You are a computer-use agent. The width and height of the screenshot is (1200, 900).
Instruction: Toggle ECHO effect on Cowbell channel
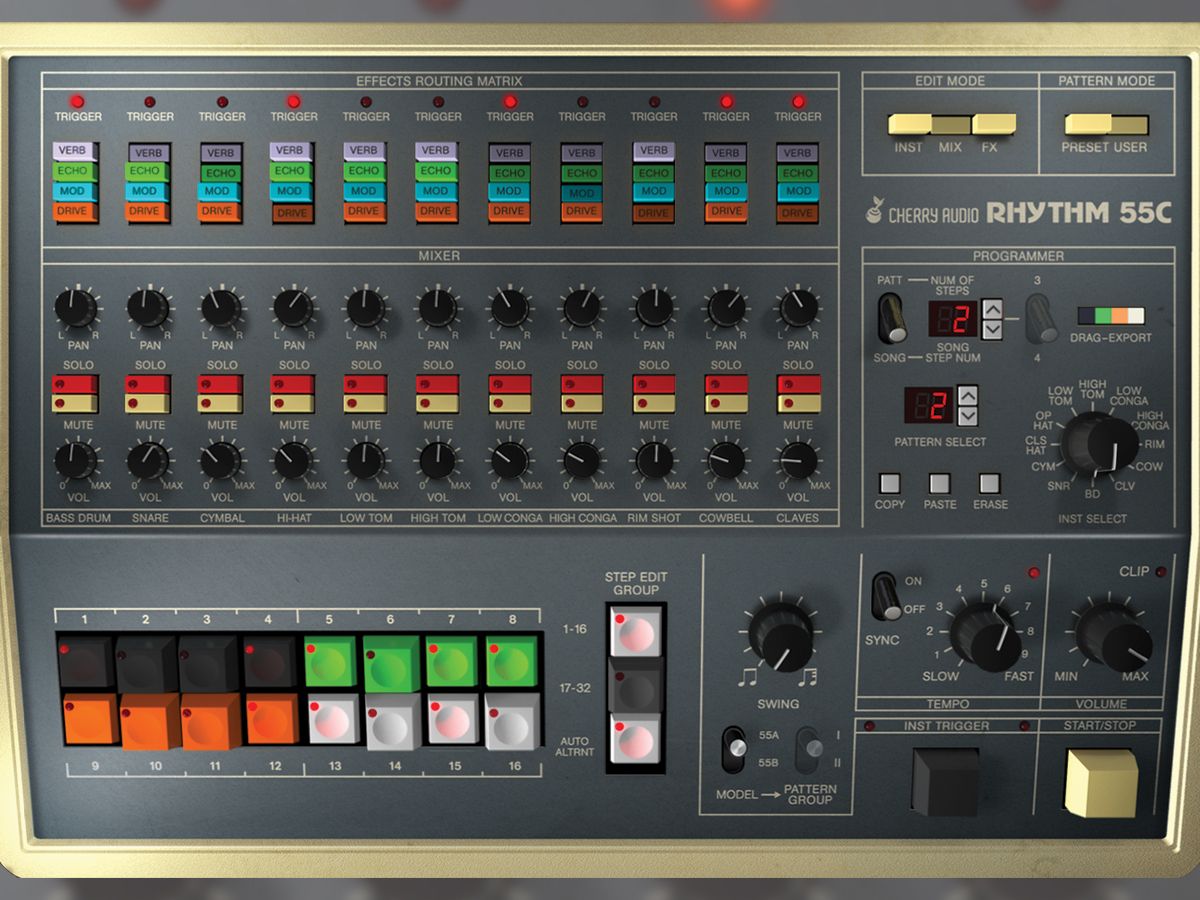click(x=725, y=172)
